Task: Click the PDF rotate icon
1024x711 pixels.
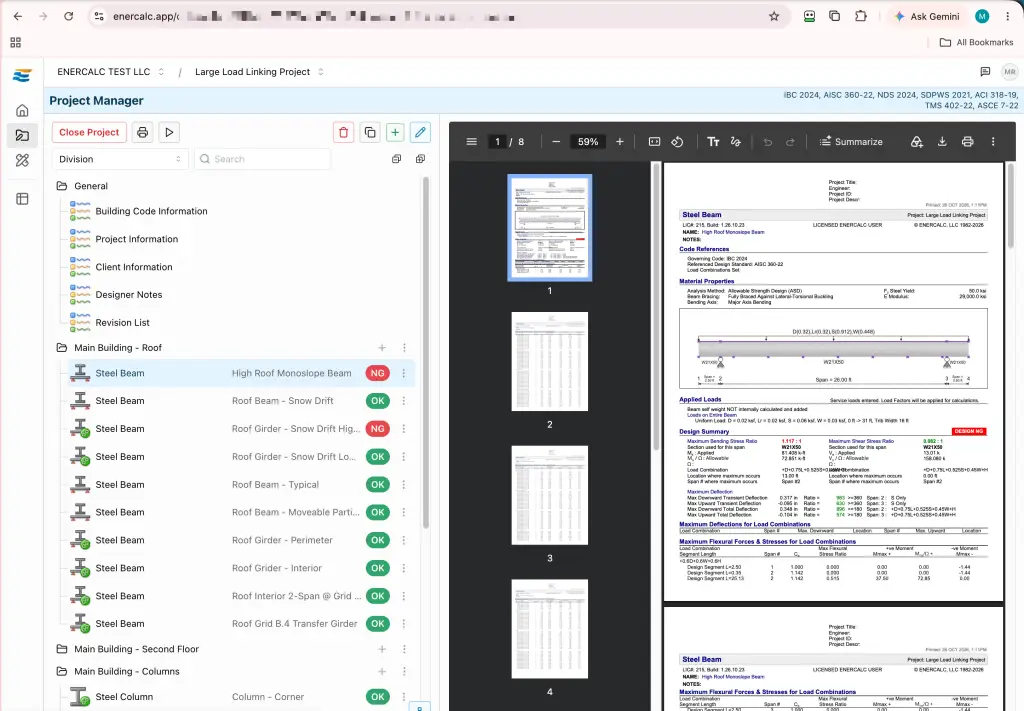Action: tap(677, 142)
